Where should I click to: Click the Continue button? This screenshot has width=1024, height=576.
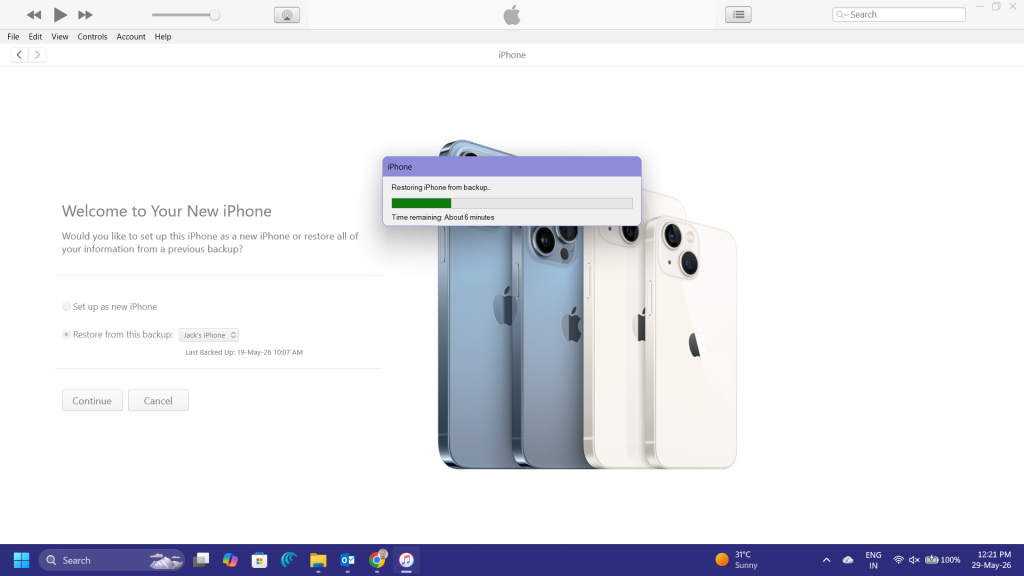[x=92, y=400]
